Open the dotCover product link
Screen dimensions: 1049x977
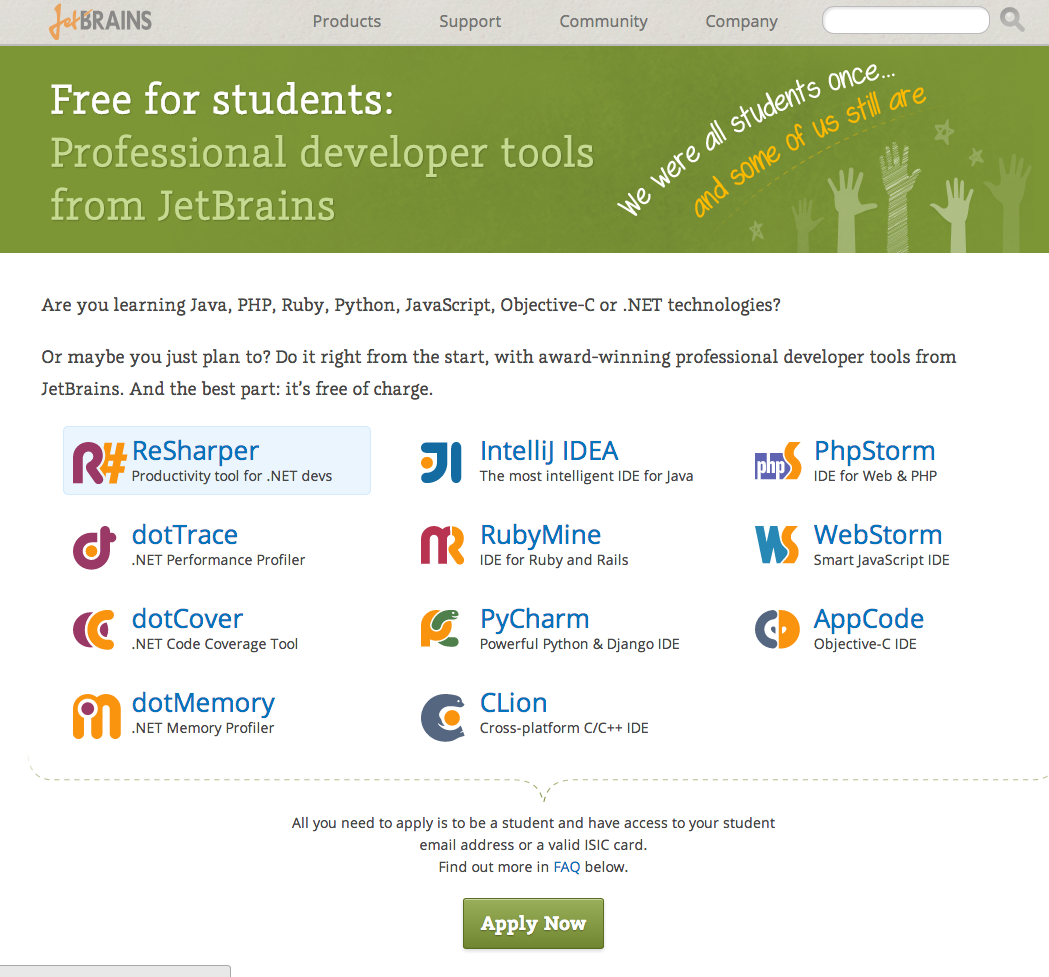pos(187,619)
